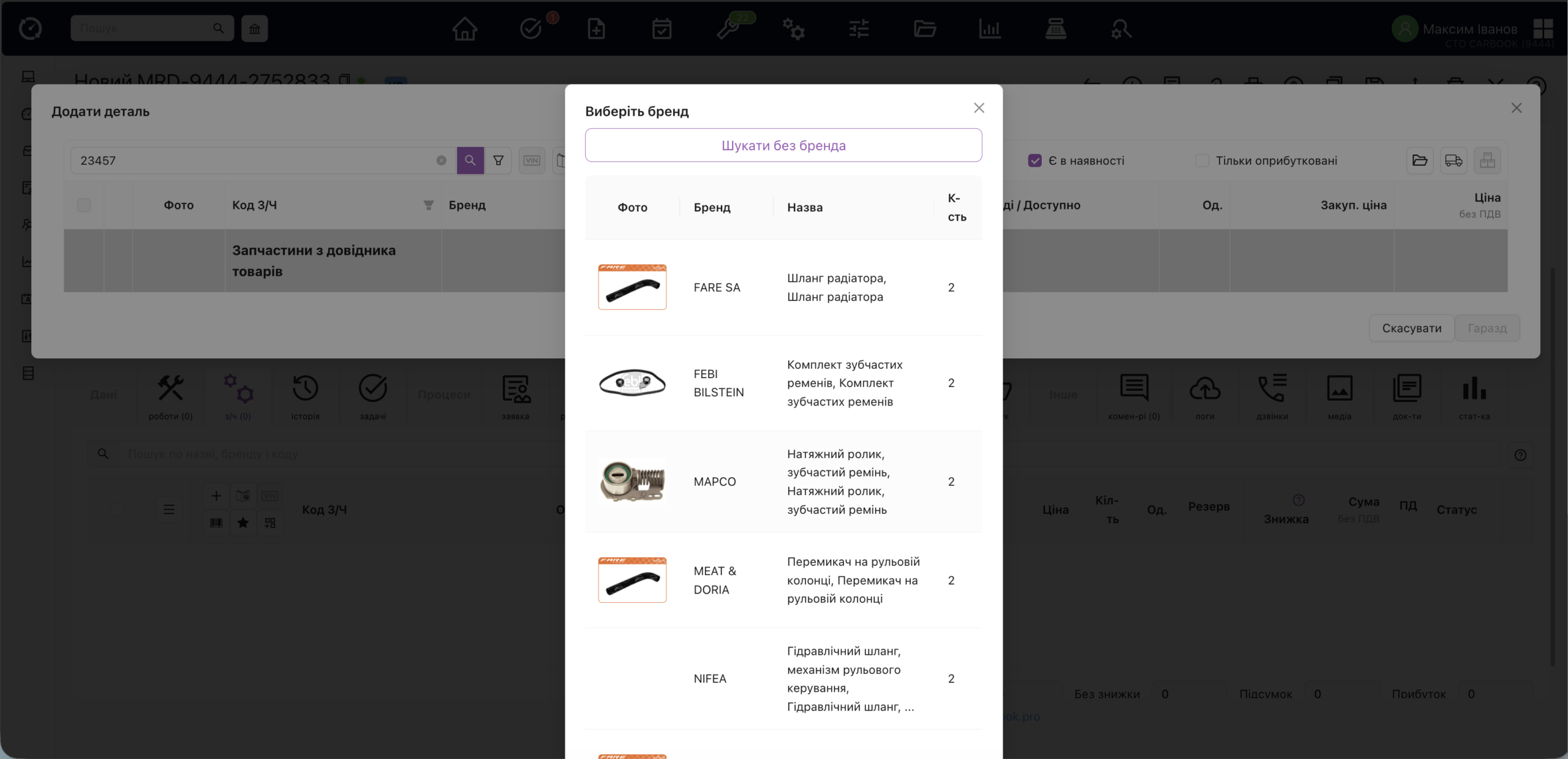
Task: Open the calendar icon in top bar
Action: tap(661, 28)
